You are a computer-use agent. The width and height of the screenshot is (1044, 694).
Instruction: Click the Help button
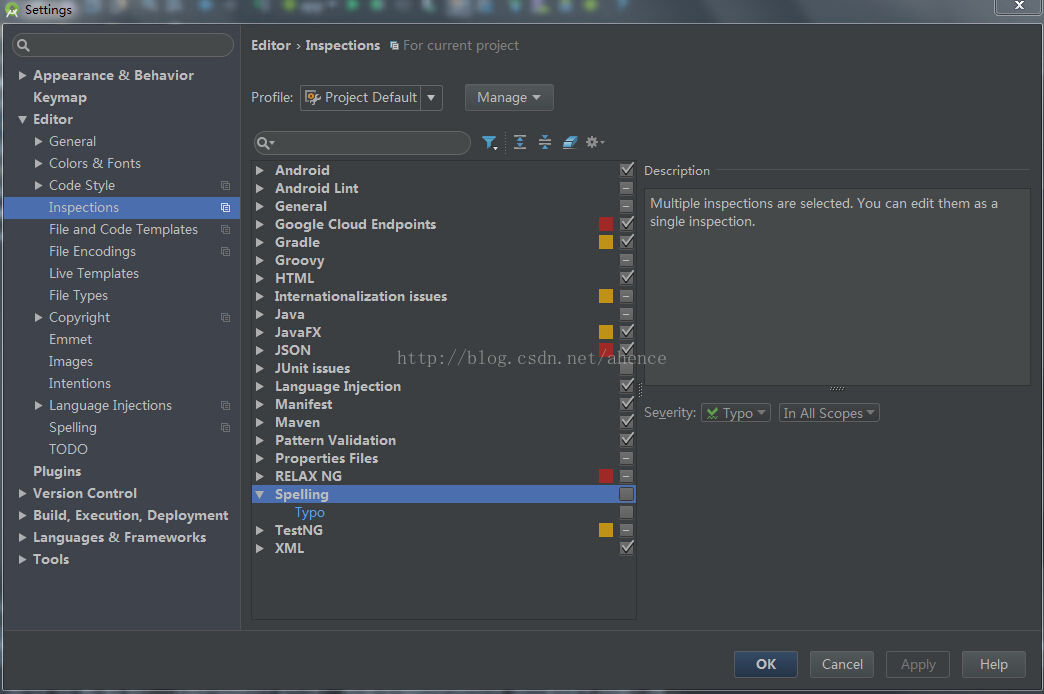993,664
